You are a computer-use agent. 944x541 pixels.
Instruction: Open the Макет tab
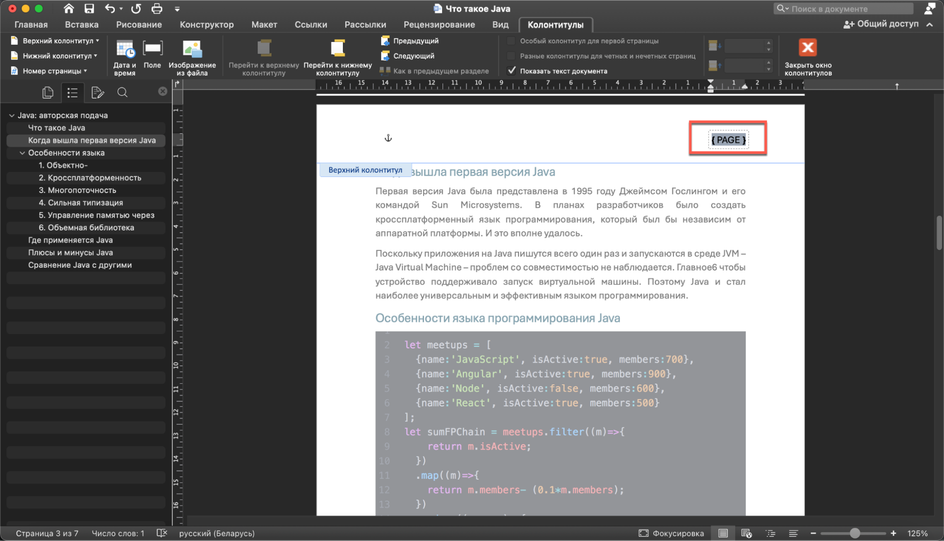(264, 25)
